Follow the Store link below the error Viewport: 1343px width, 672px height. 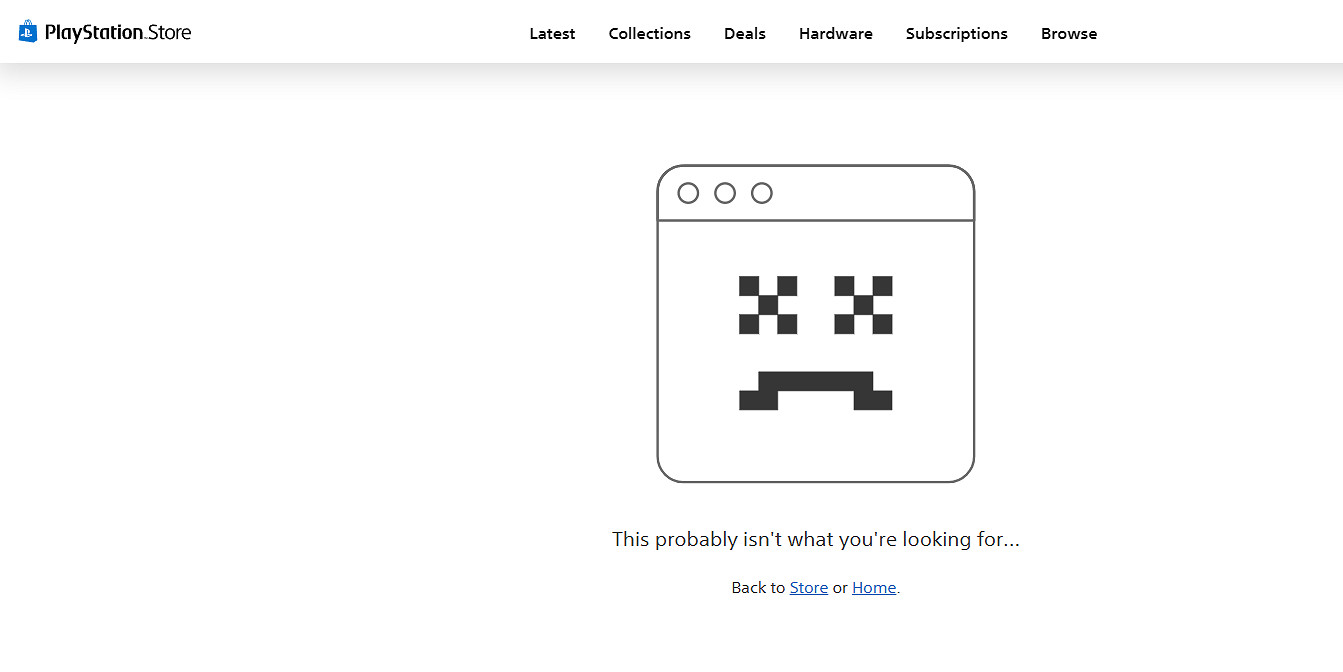click(808, 588)
